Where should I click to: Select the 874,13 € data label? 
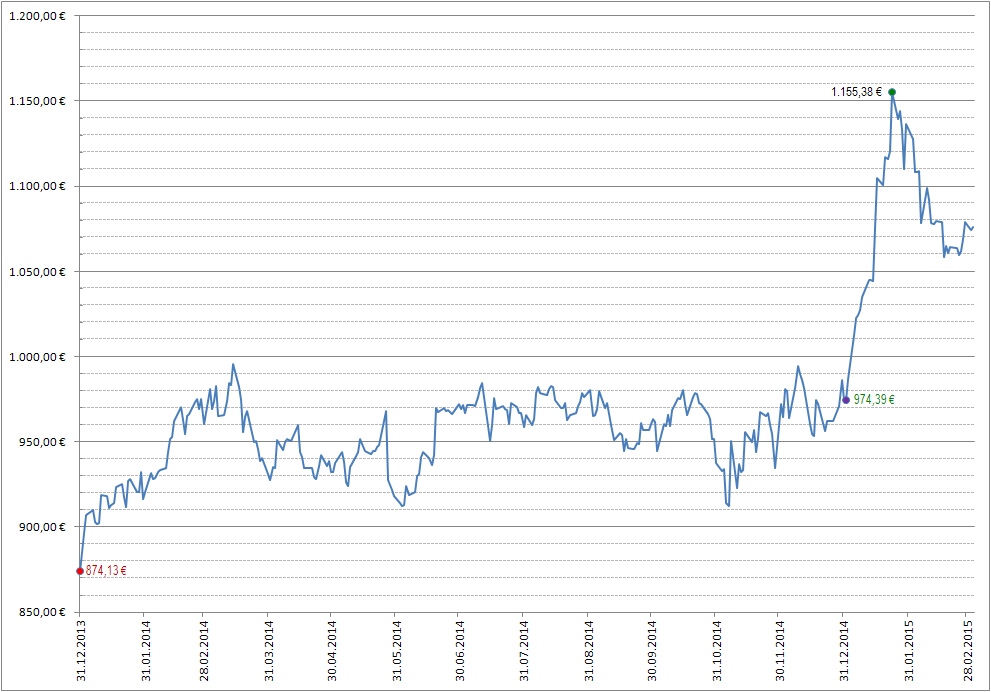[x=106, y=571]
